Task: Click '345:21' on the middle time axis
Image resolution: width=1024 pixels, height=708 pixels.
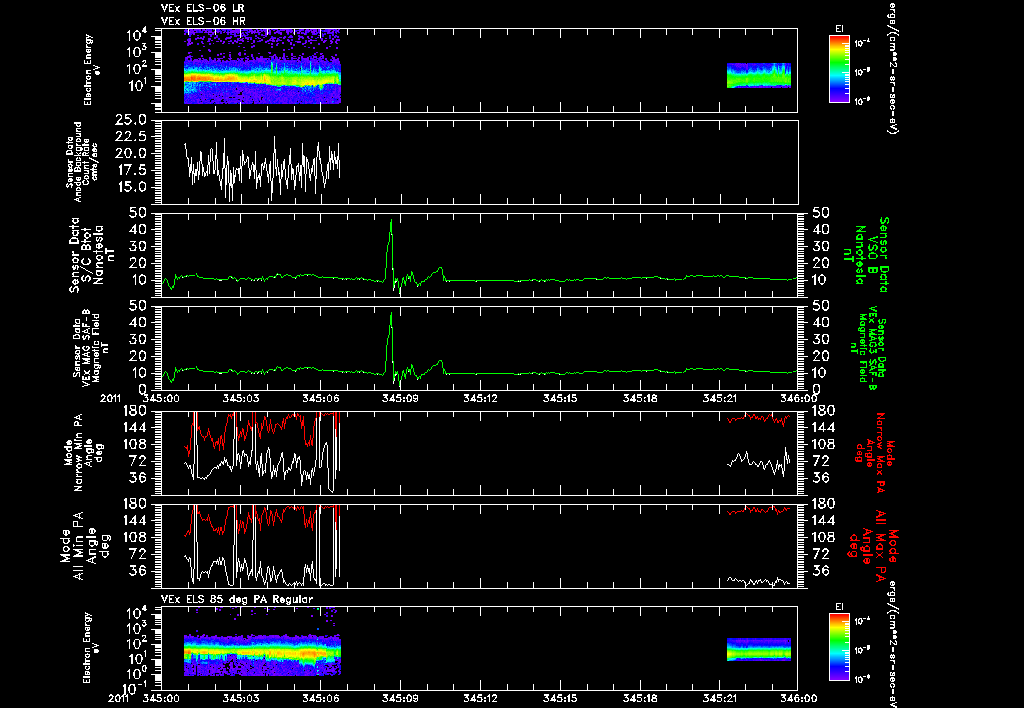Action: pos(720,397)
